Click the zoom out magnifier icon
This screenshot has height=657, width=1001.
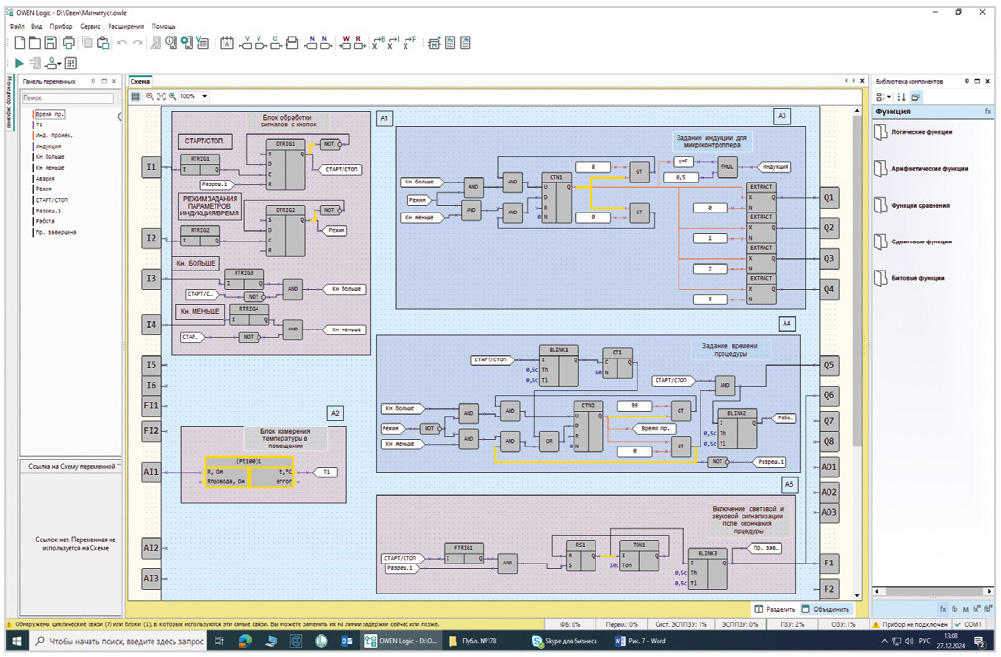(x=150, y=97)
